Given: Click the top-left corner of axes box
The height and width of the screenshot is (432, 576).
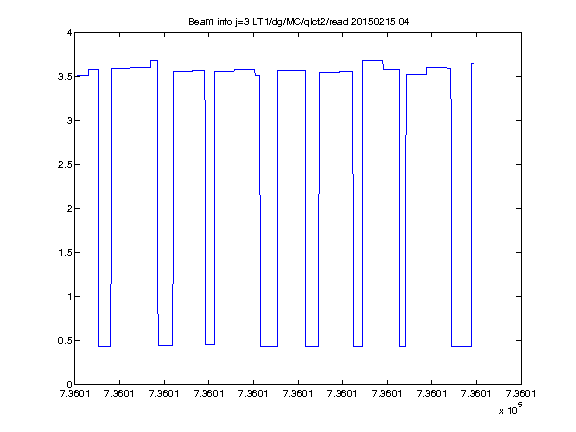Looking at the screenshot, I should [75, 32].
